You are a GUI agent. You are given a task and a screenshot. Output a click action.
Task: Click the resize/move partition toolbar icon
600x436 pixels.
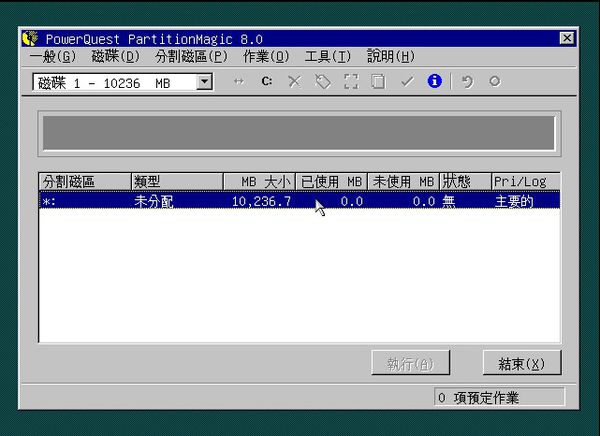[239, 81]
